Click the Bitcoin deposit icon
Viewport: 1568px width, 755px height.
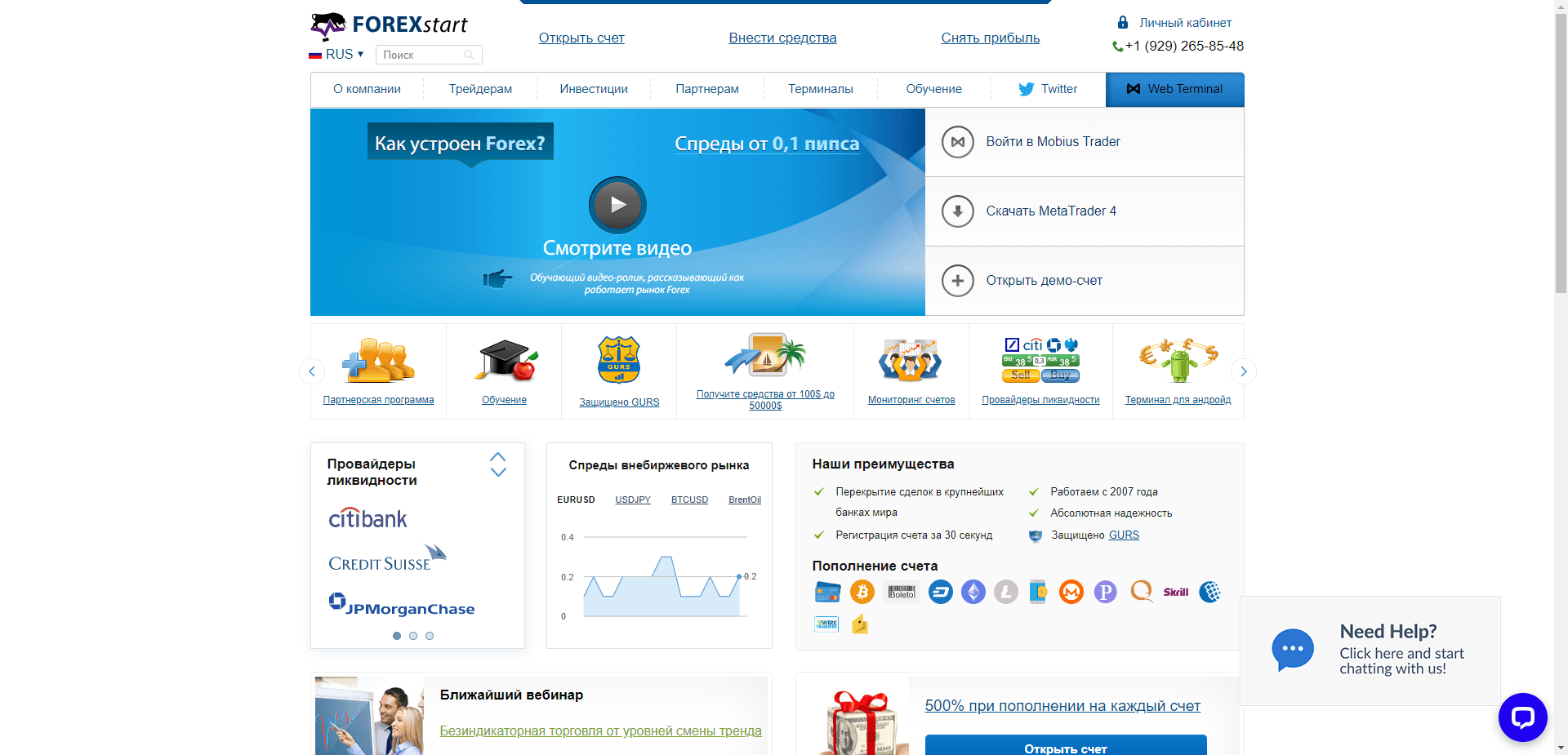tap(862, 592)
